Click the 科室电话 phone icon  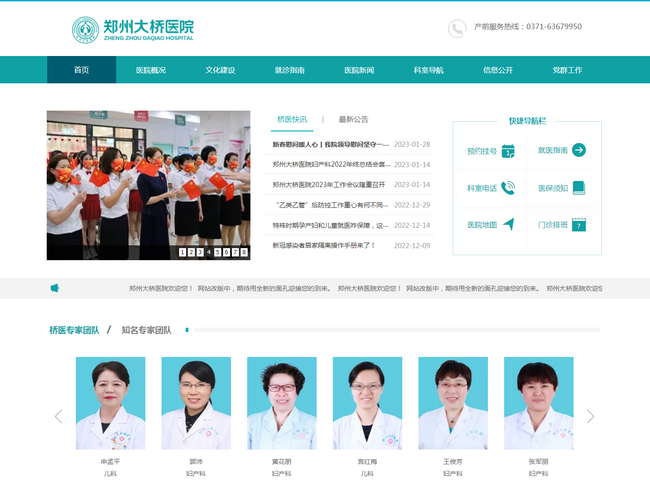coord(508,187)
